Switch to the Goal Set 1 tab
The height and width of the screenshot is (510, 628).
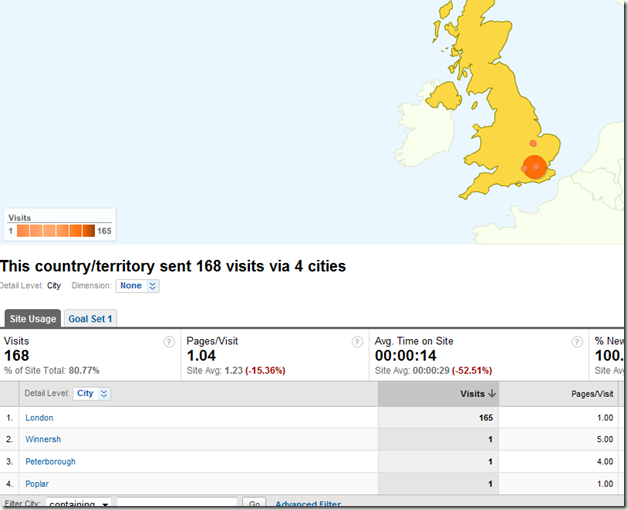(90, 319)
